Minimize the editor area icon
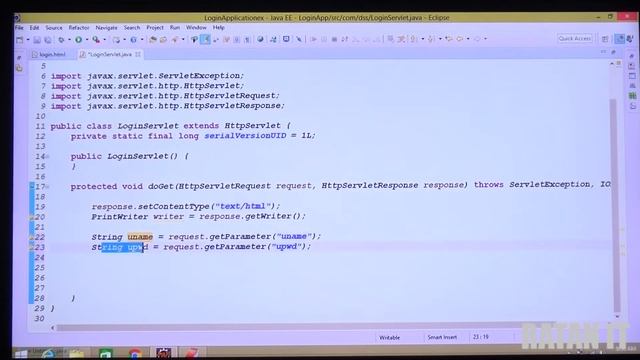 (x=603, y=52)
